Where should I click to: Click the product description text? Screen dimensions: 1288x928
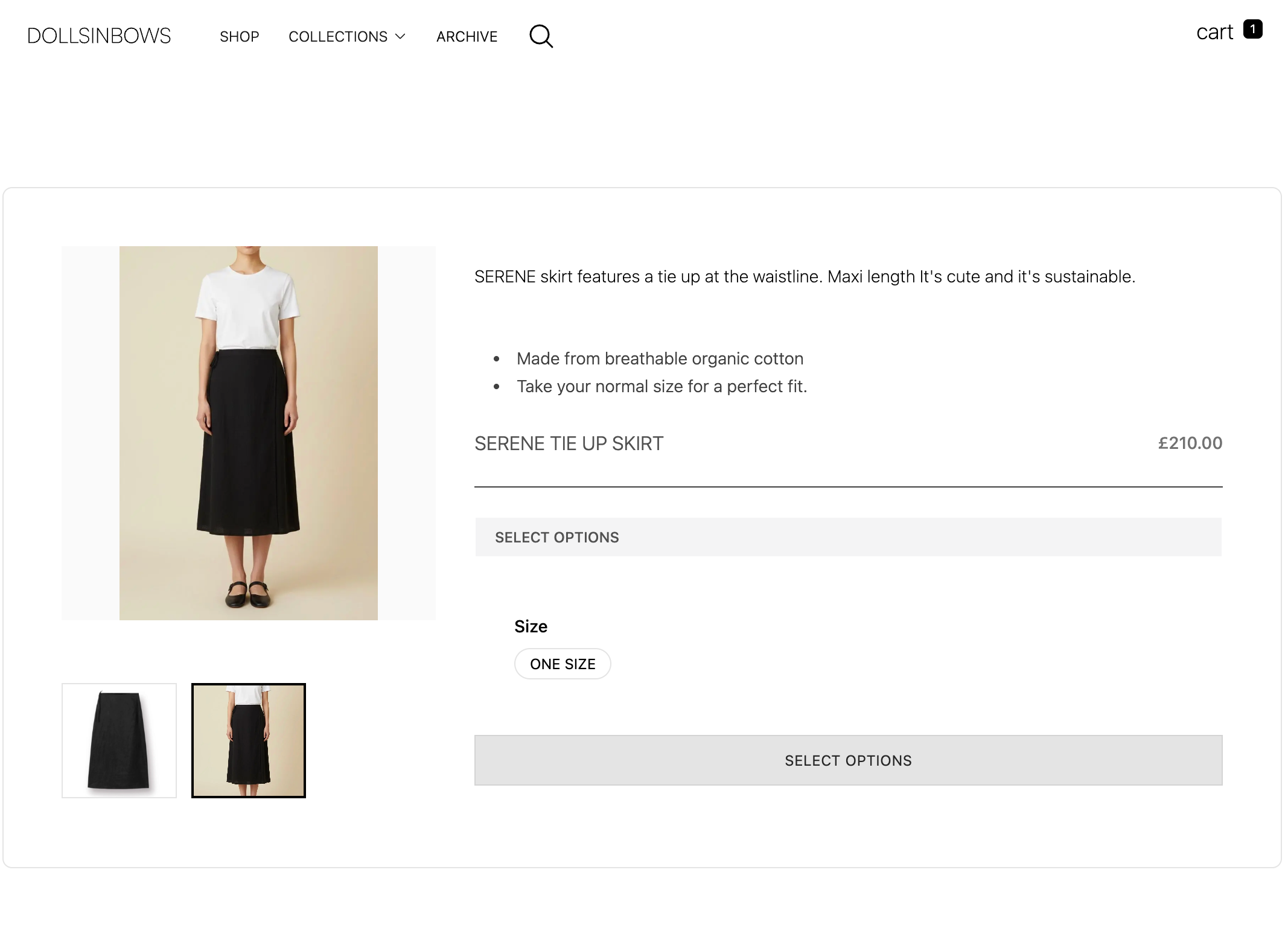(x=803, y=276)
